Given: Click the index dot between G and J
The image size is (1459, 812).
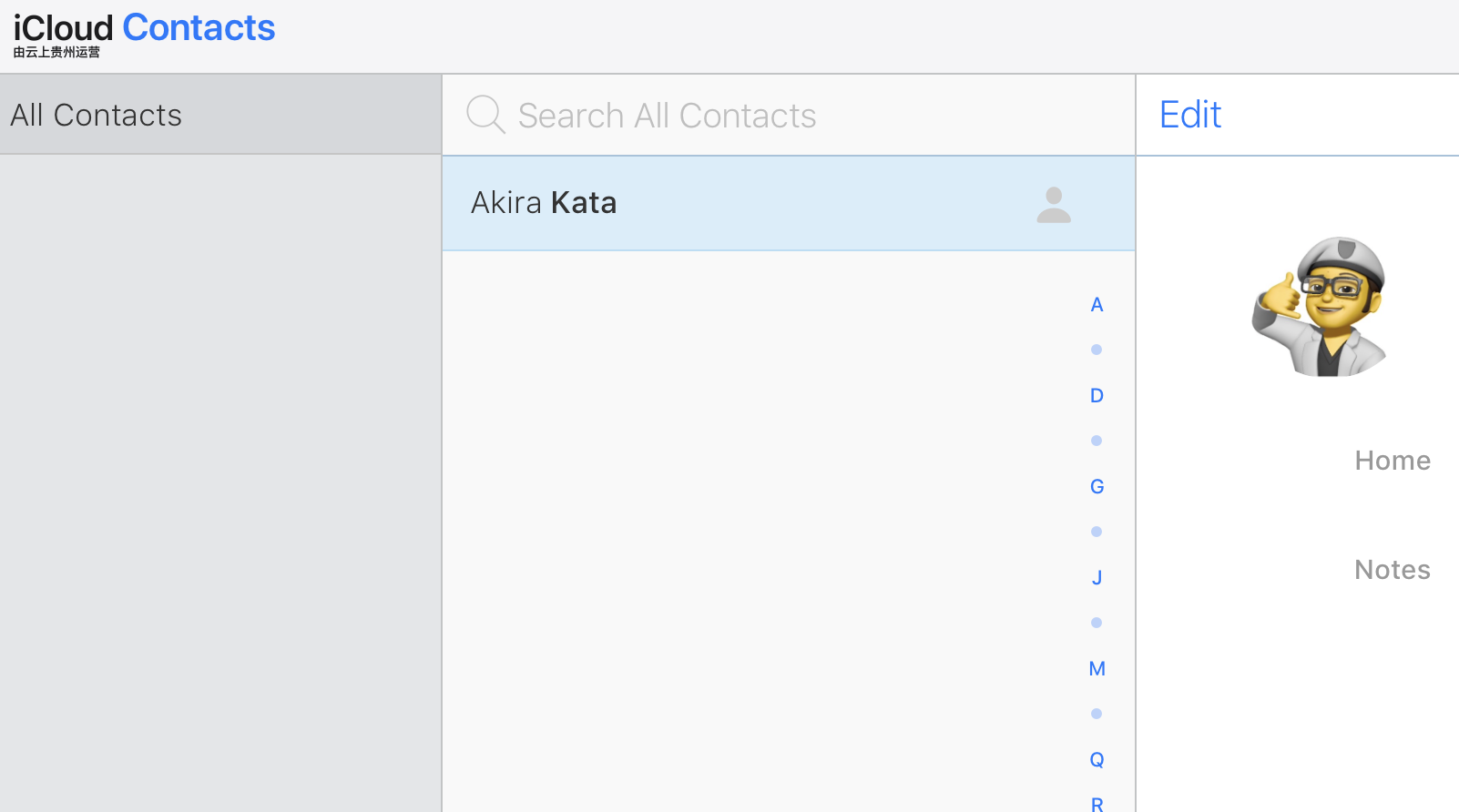Looking at the screenshot, I should point(1097,532).
